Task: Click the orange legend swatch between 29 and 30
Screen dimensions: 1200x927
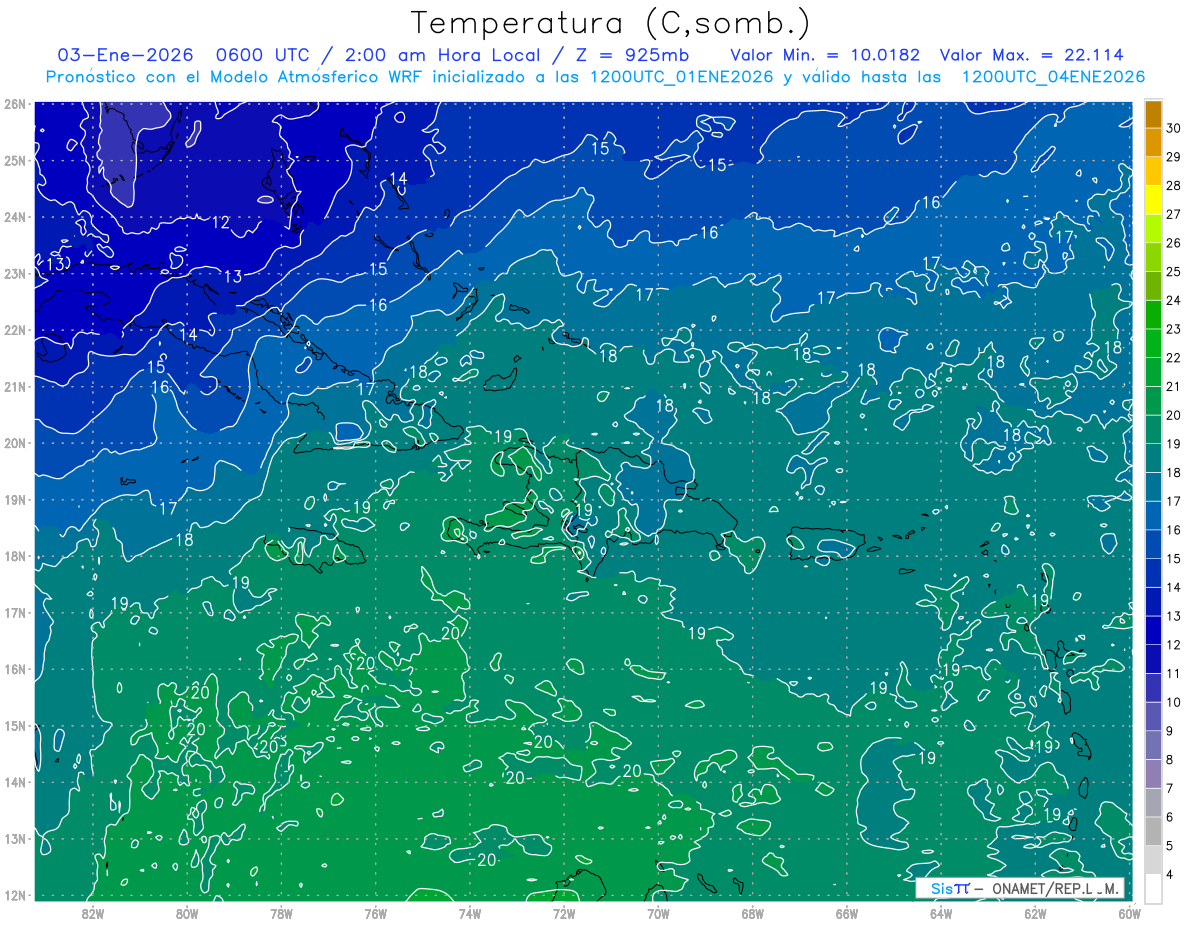Action: [1153, 140]
